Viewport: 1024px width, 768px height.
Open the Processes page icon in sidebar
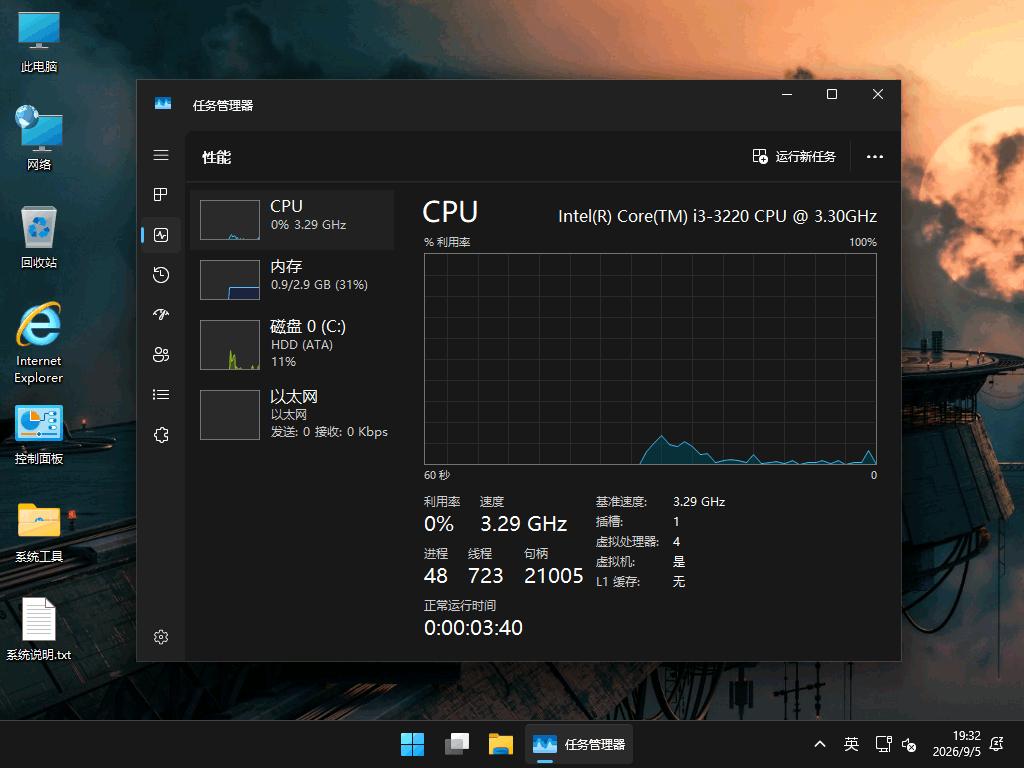coord(161,195)
